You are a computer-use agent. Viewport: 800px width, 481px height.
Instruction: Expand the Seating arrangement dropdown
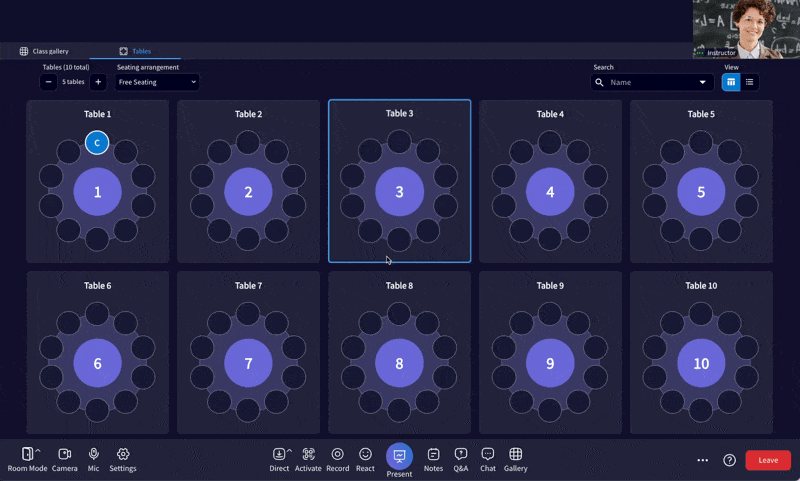point(157,82)
